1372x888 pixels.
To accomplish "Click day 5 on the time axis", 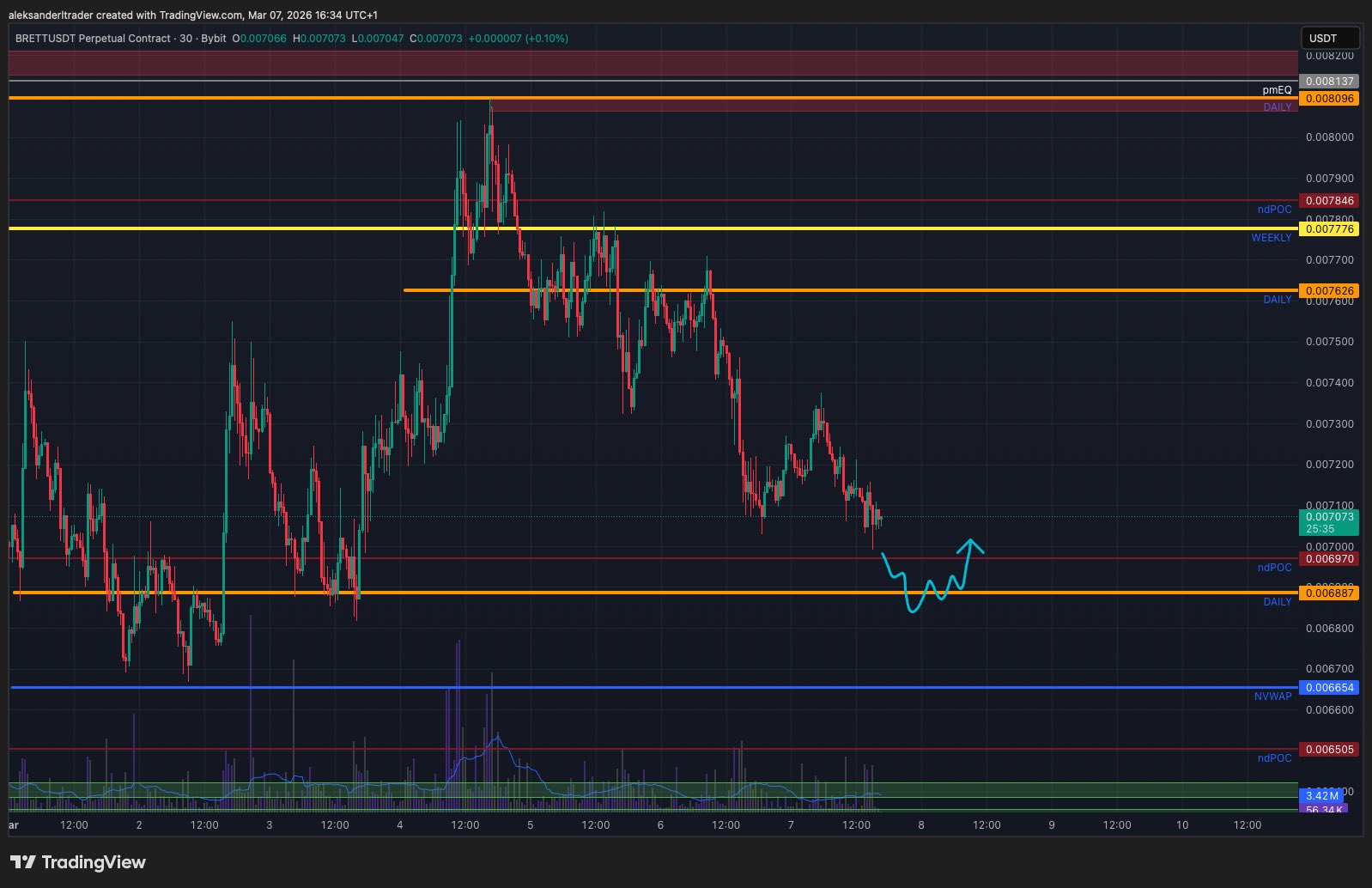I will tap(531, 825).
